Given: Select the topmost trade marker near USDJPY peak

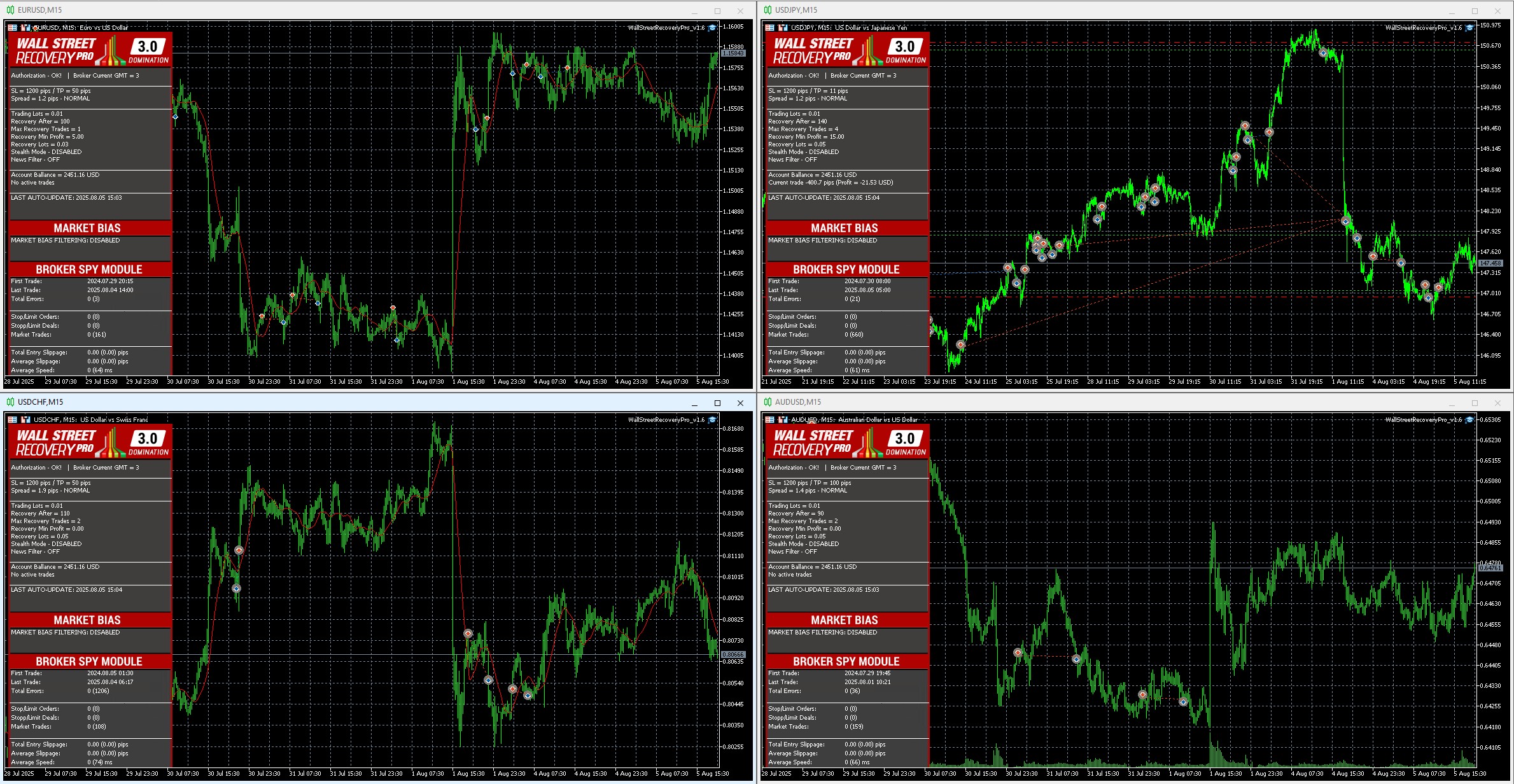Looking at the screenshot, I should pos(1323,53).
